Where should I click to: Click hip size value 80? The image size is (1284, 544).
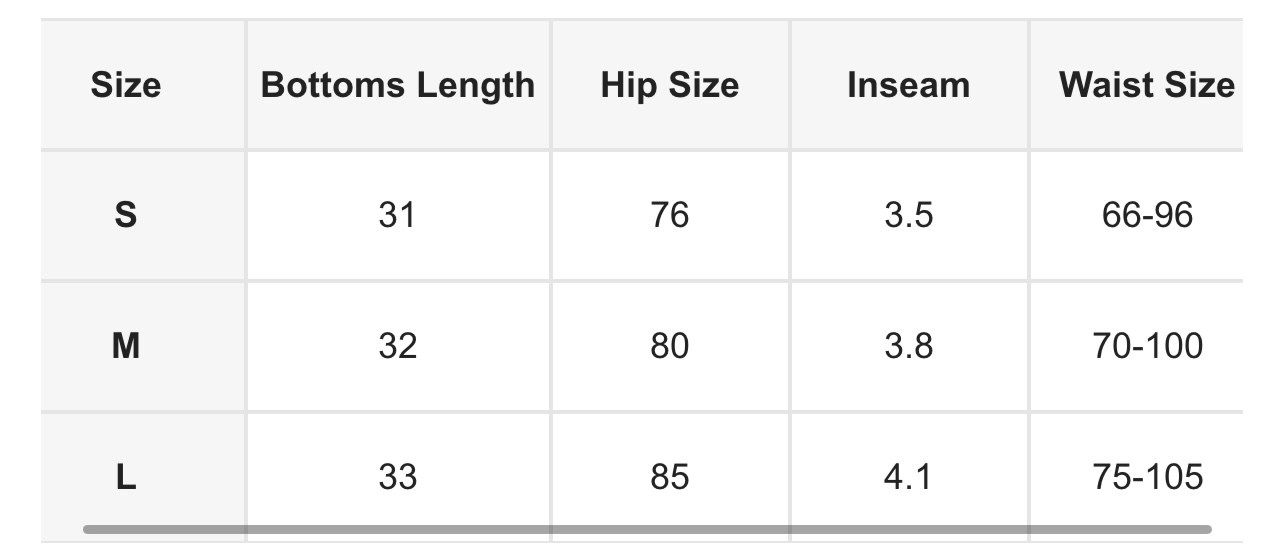[669, 346]
